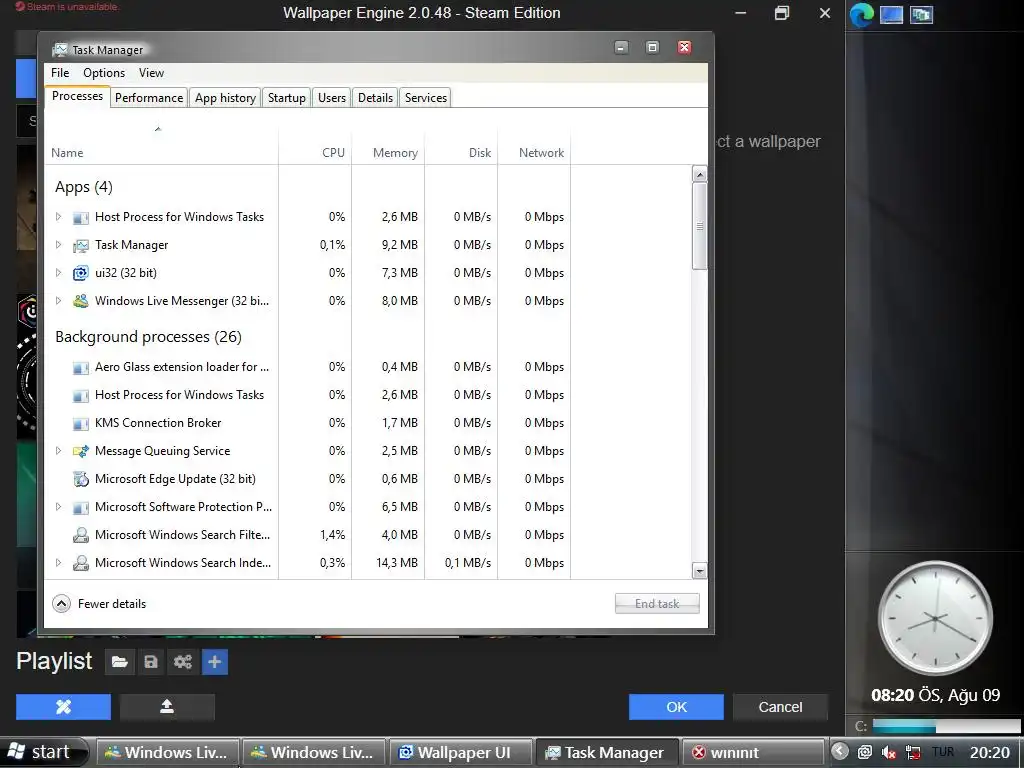This screenshot has width=1024, height=768.
Task: Click the upload arrow button below Playlist
Action: coord(167,707)
